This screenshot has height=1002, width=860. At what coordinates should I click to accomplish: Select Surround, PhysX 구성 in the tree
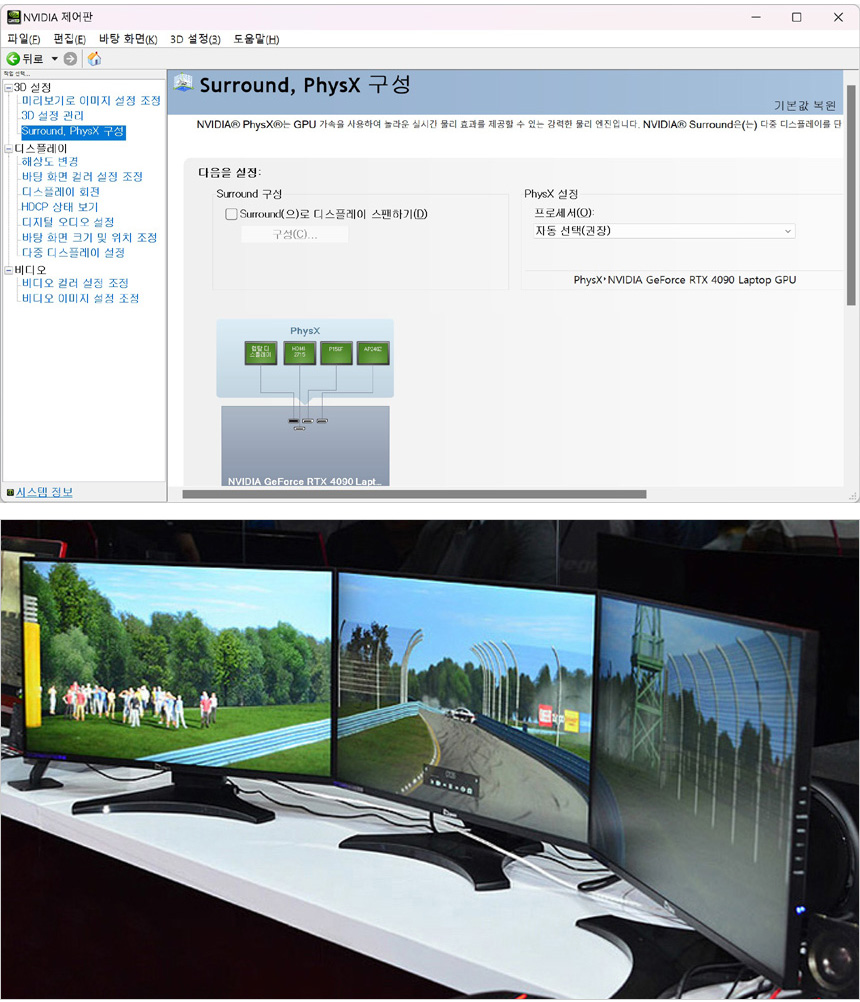point(73,132)
